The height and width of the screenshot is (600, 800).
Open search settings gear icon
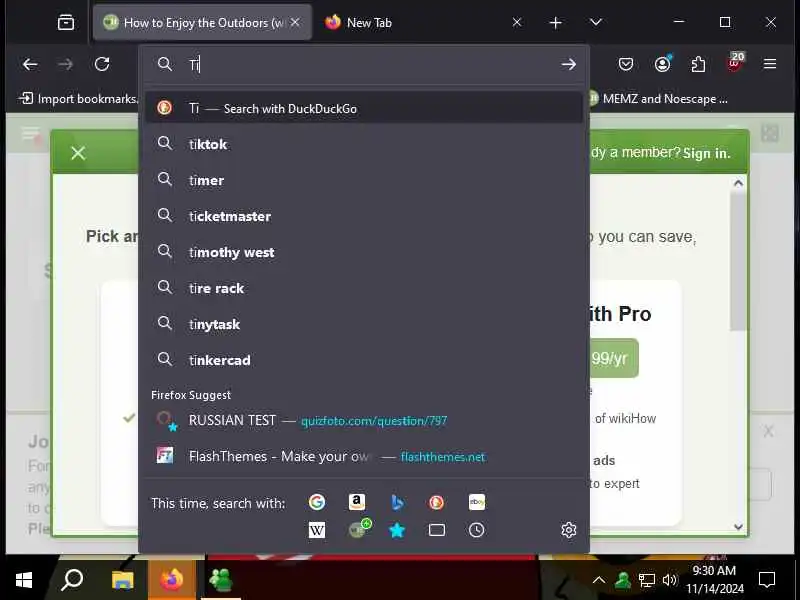tap(568, 530)
